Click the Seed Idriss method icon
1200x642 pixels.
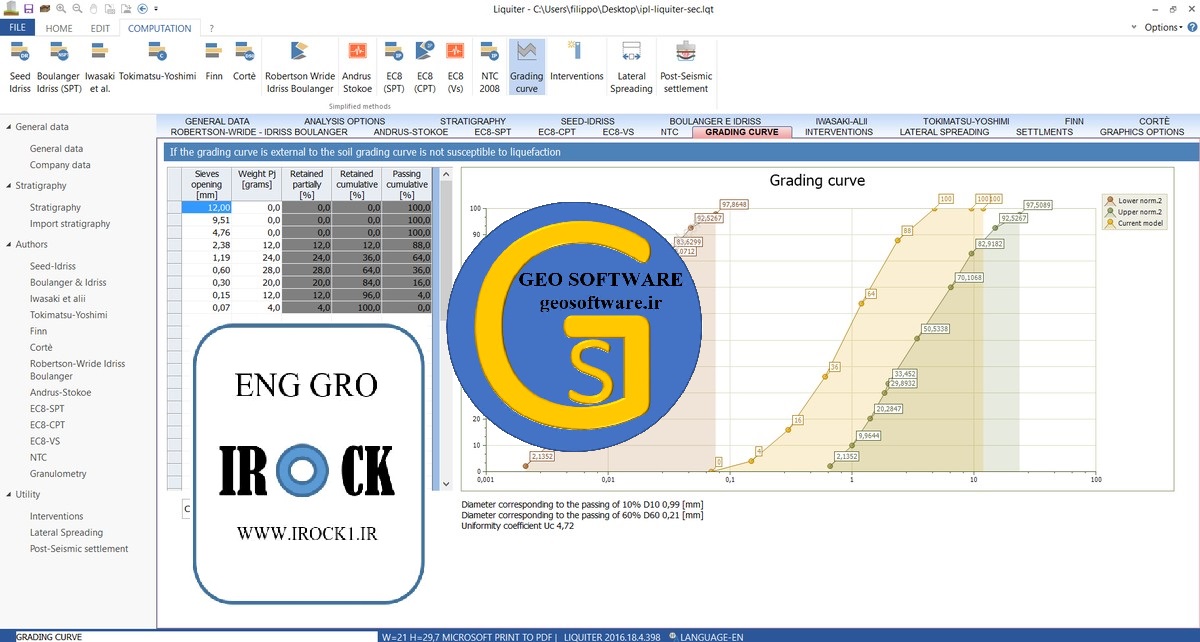click(x=20, y=52)
